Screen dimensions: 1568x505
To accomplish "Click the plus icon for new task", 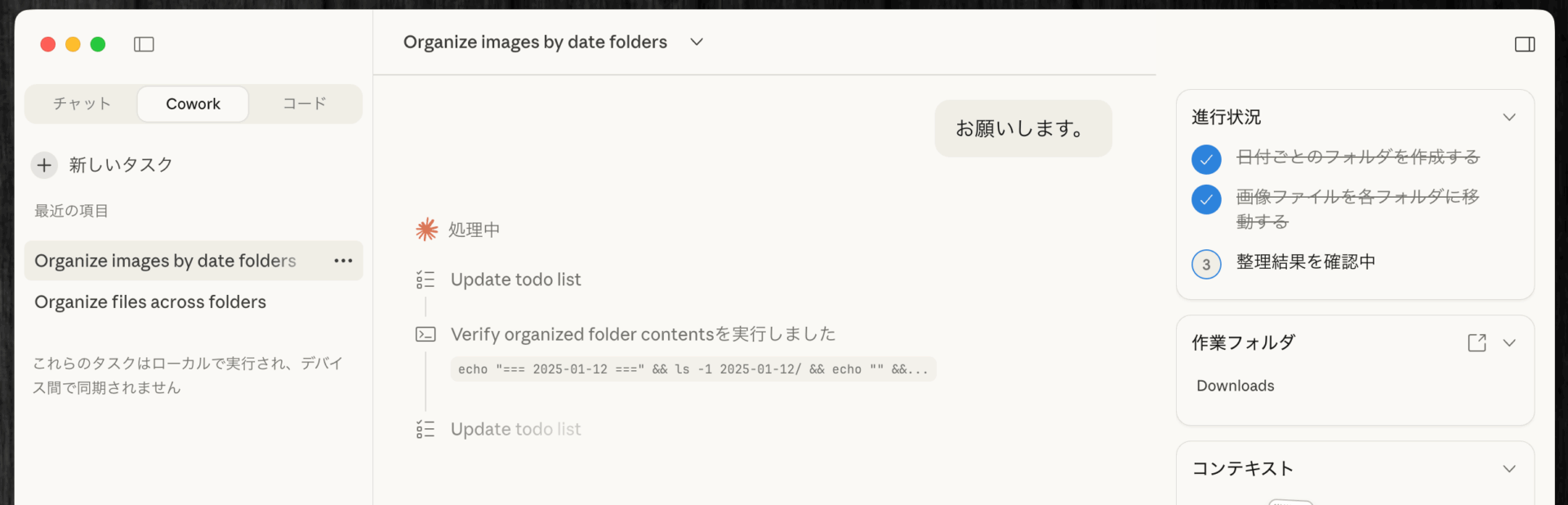I will pyautogui.click(x=44, y=165).
